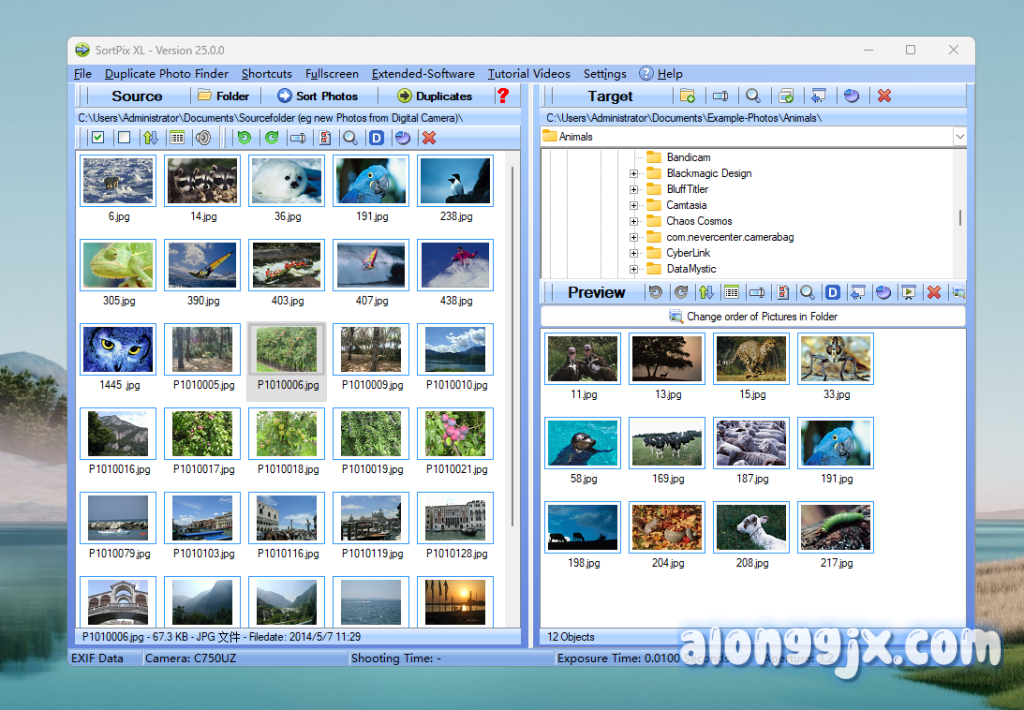Click the magnifier icon in Source toolbar
The image size is (1024, 710).
[350, 138]
